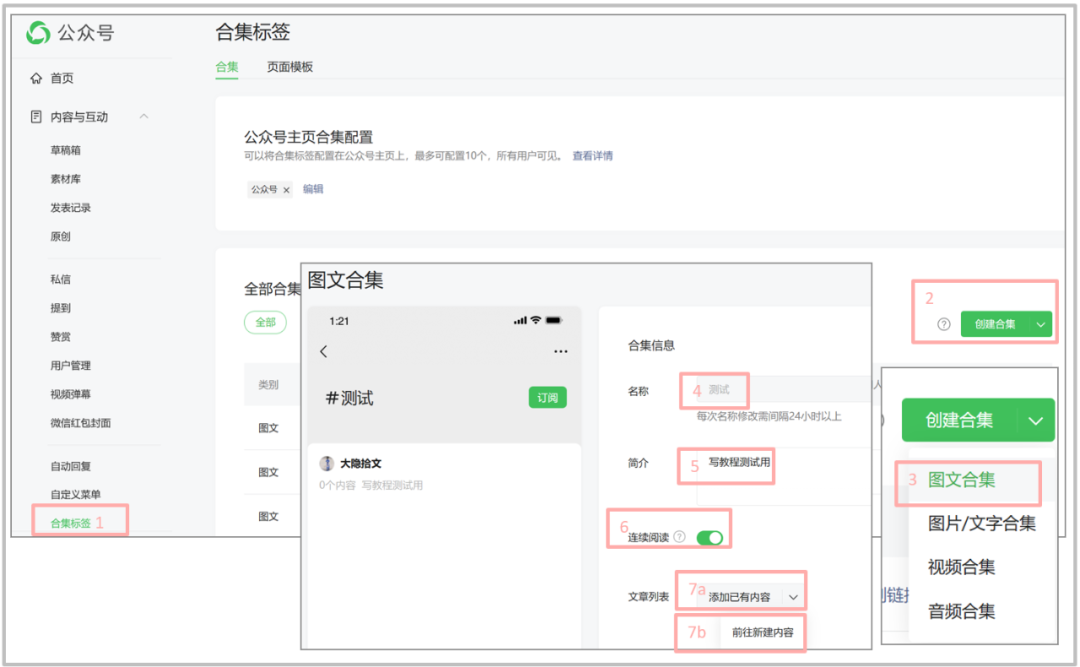1080x667 pixels.
Task: Toggle the 连续阅读 switch
Action: pos(709,538)
